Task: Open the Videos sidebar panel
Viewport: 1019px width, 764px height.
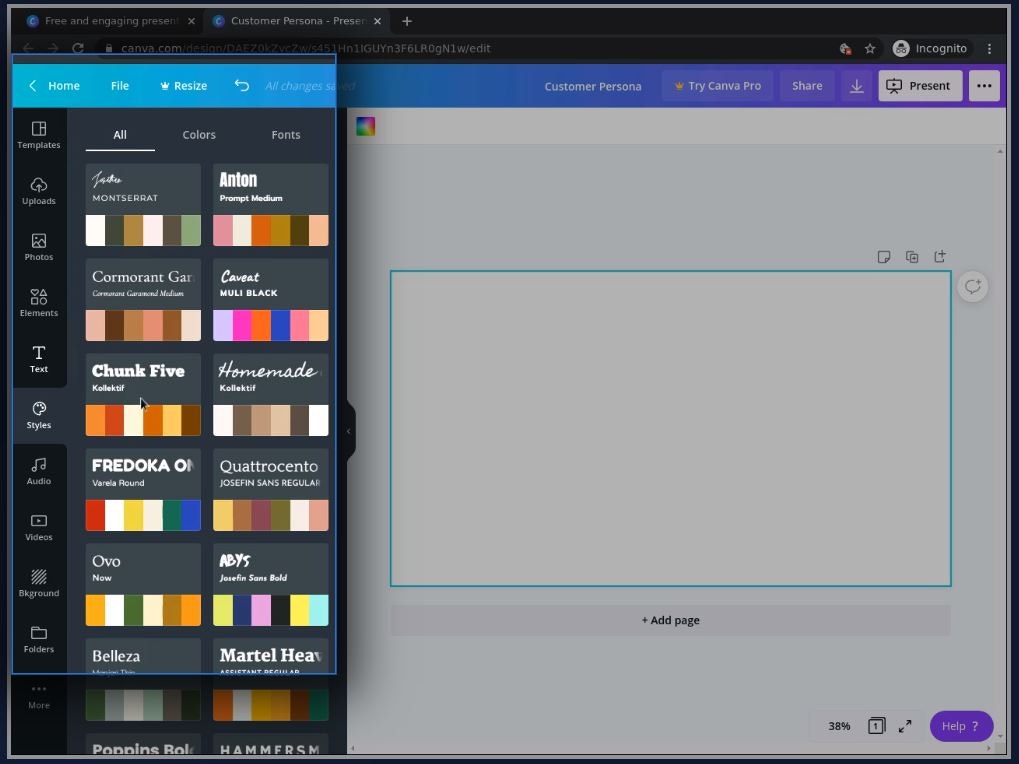Action: click(39, 528)
